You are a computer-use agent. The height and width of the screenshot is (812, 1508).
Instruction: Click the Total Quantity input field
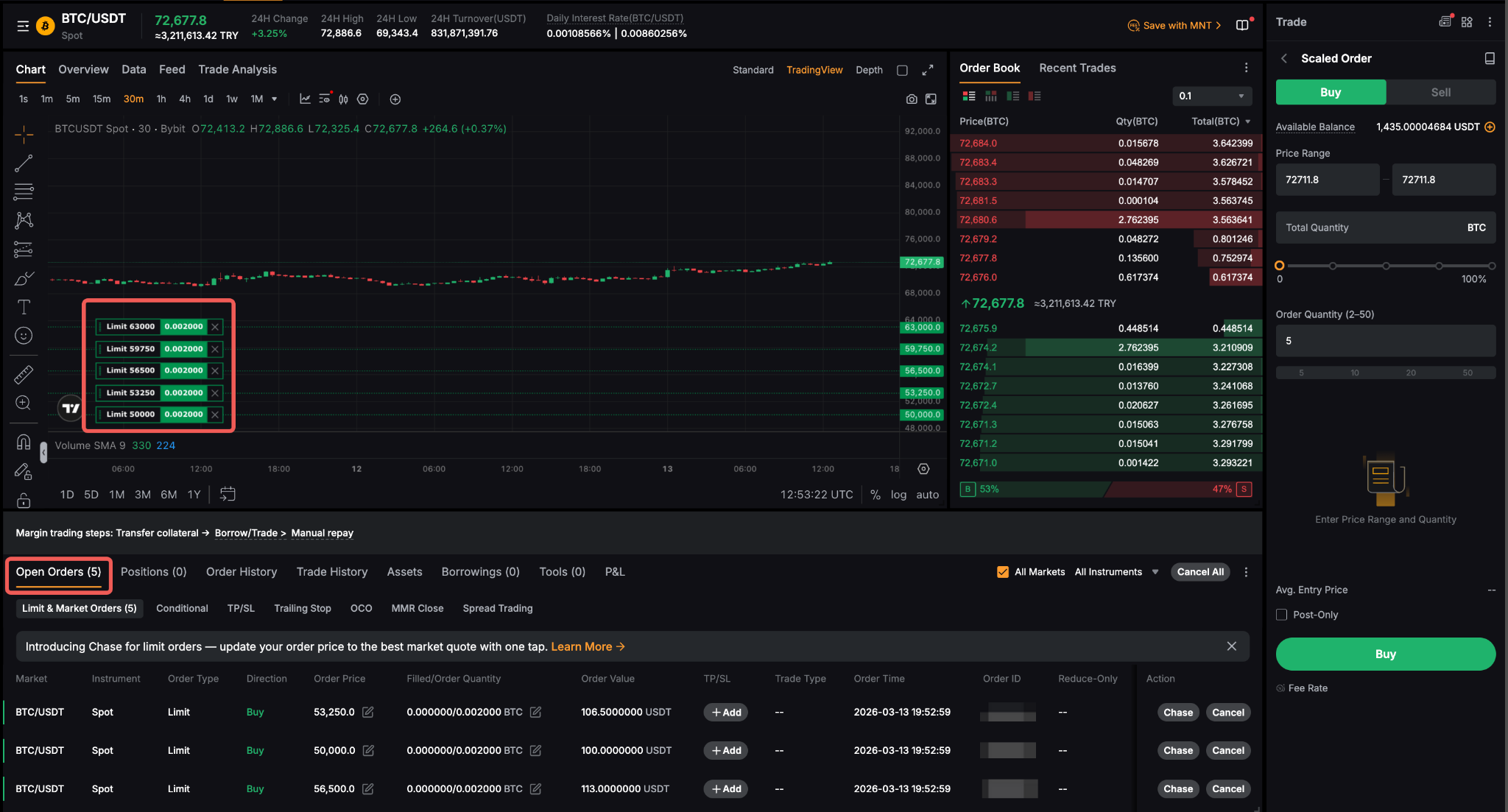point(1370,227)
